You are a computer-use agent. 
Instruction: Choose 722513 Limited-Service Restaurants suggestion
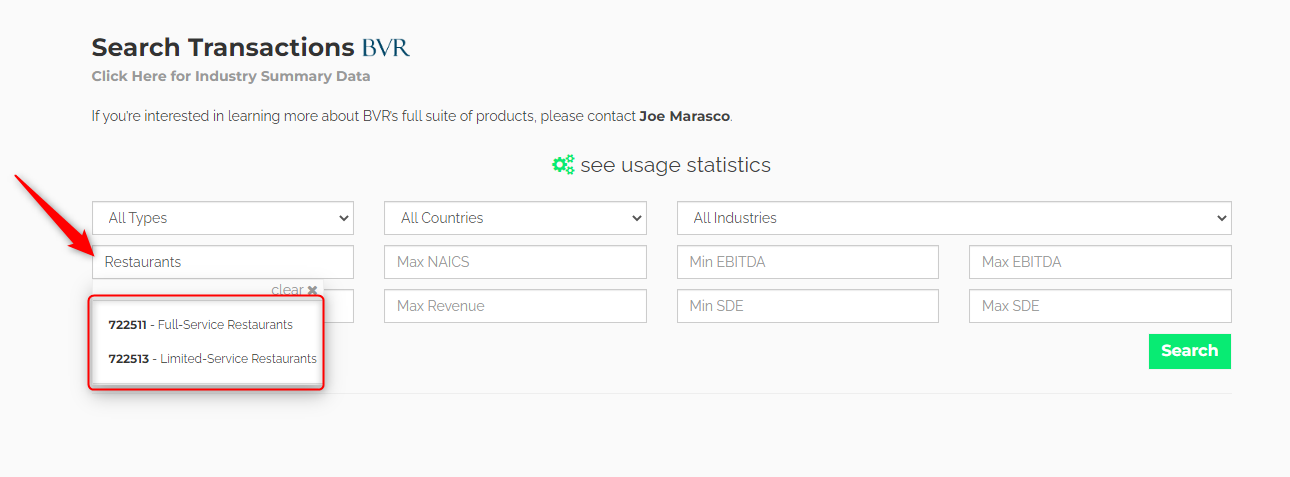point(212,358)
